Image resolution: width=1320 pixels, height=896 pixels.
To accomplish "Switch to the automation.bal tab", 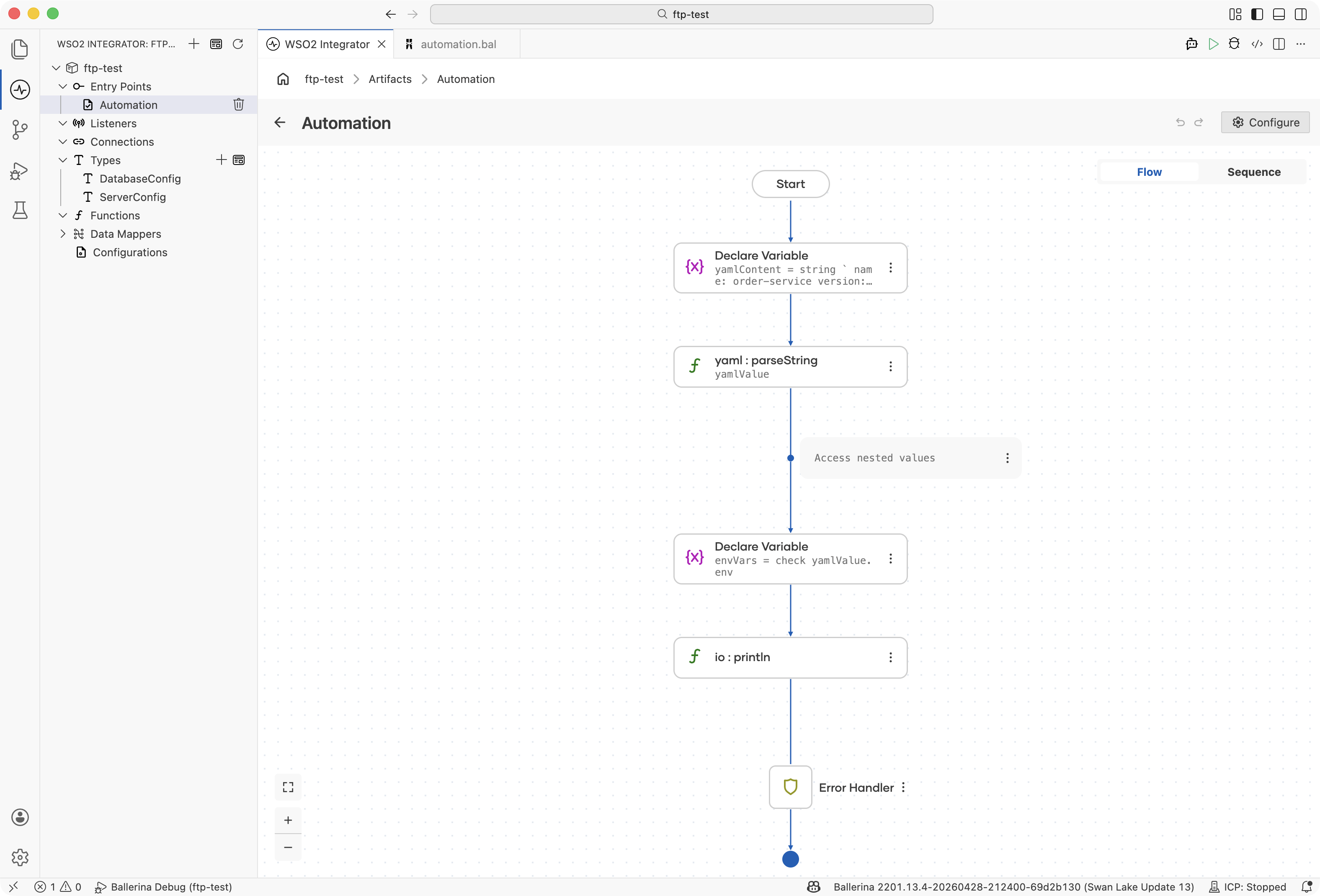I will click(457, 44).
